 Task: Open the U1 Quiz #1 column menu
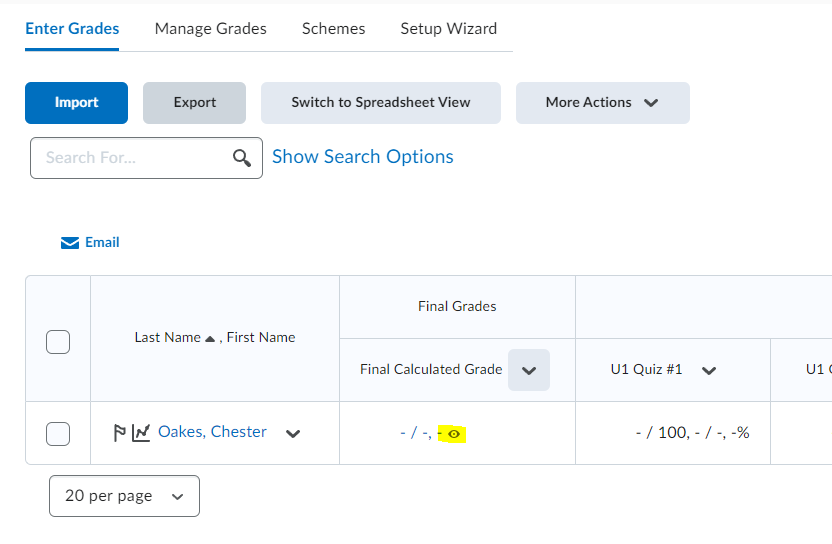(x=709, y=370)
